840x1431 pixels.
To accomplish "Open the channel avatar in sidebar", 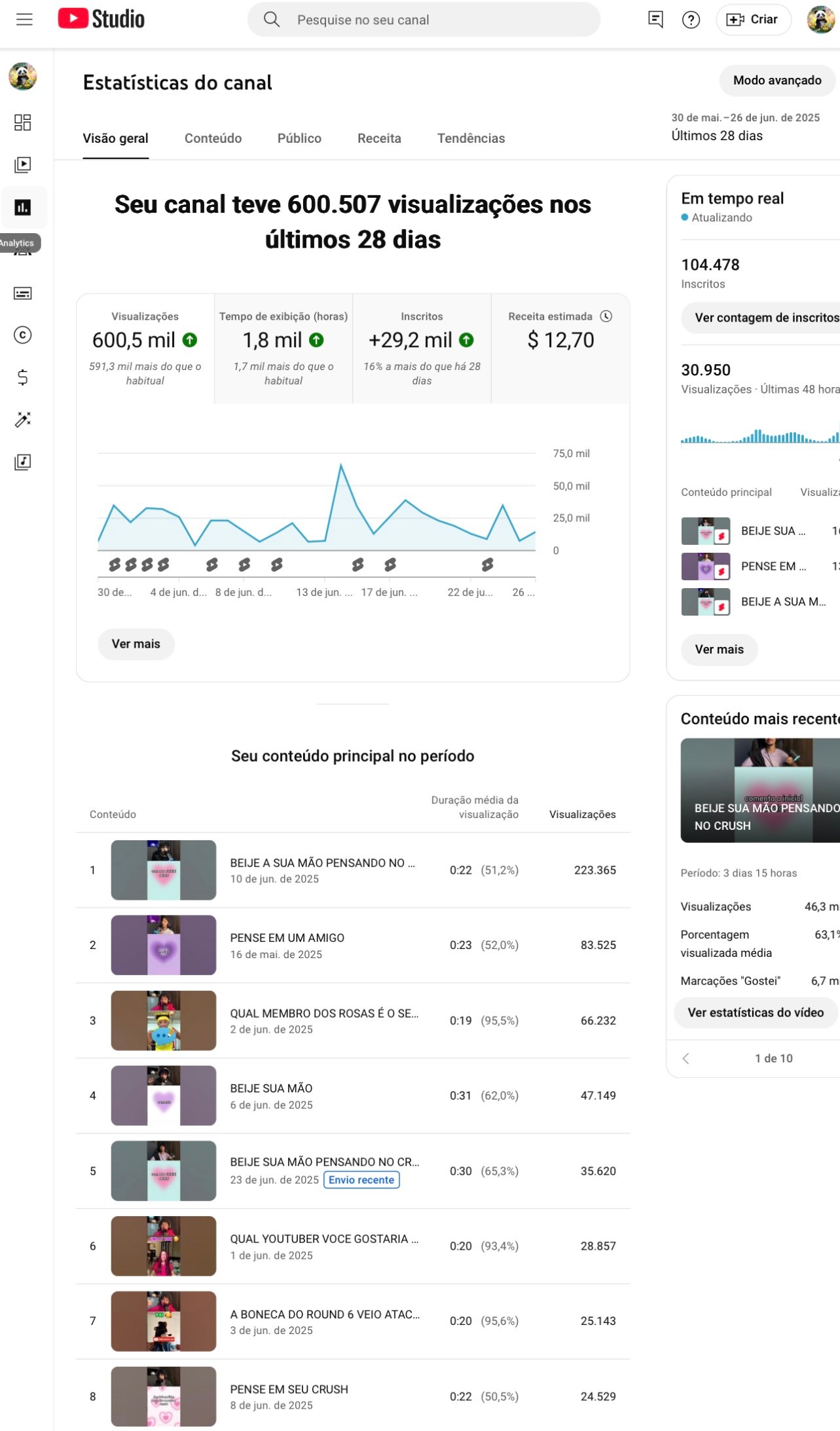I will point(23,77).
